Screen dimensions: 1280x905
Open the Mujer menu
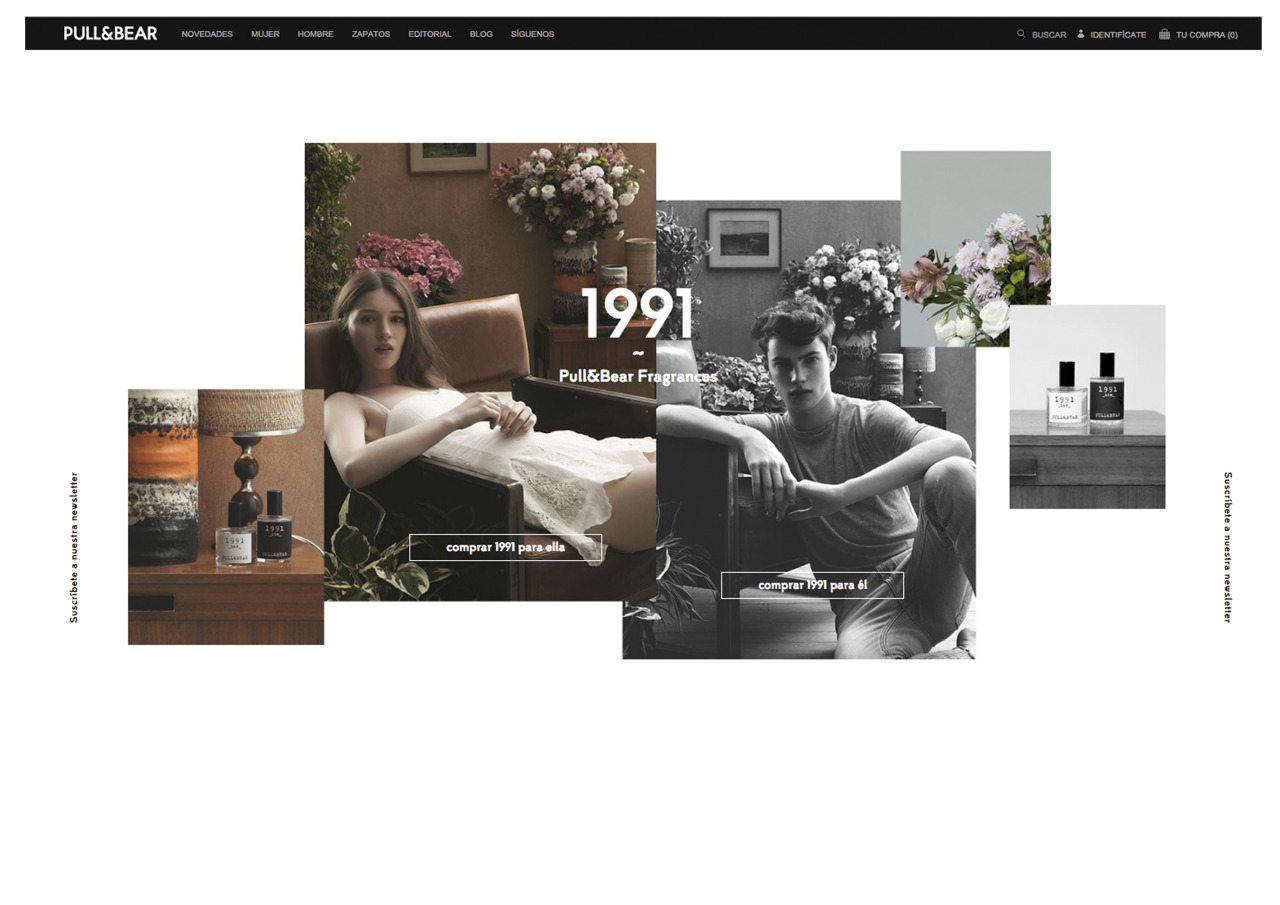click(265, 34)
